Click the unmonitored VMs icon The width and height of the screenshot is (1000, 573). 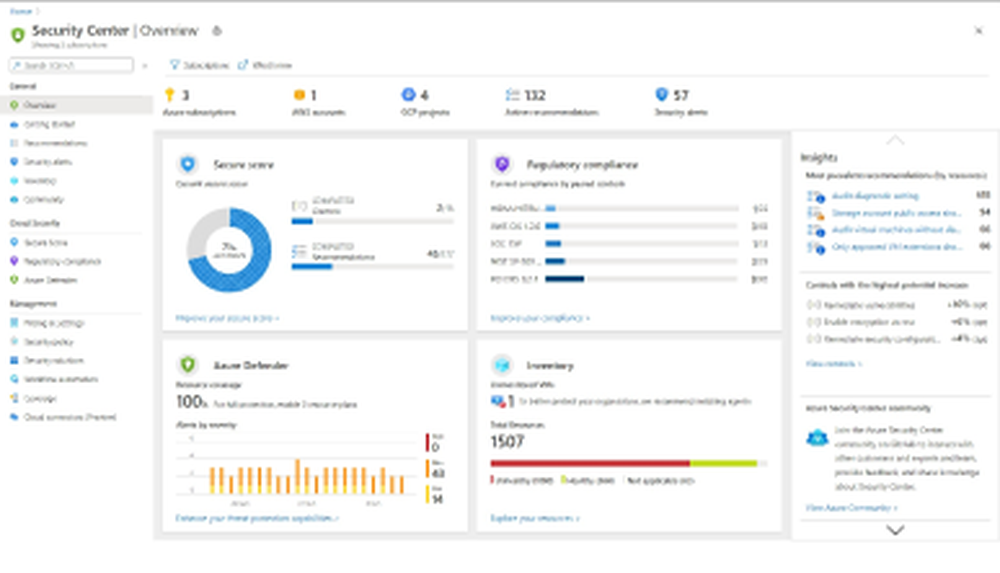pyautogui.click(x=497, y=401)
